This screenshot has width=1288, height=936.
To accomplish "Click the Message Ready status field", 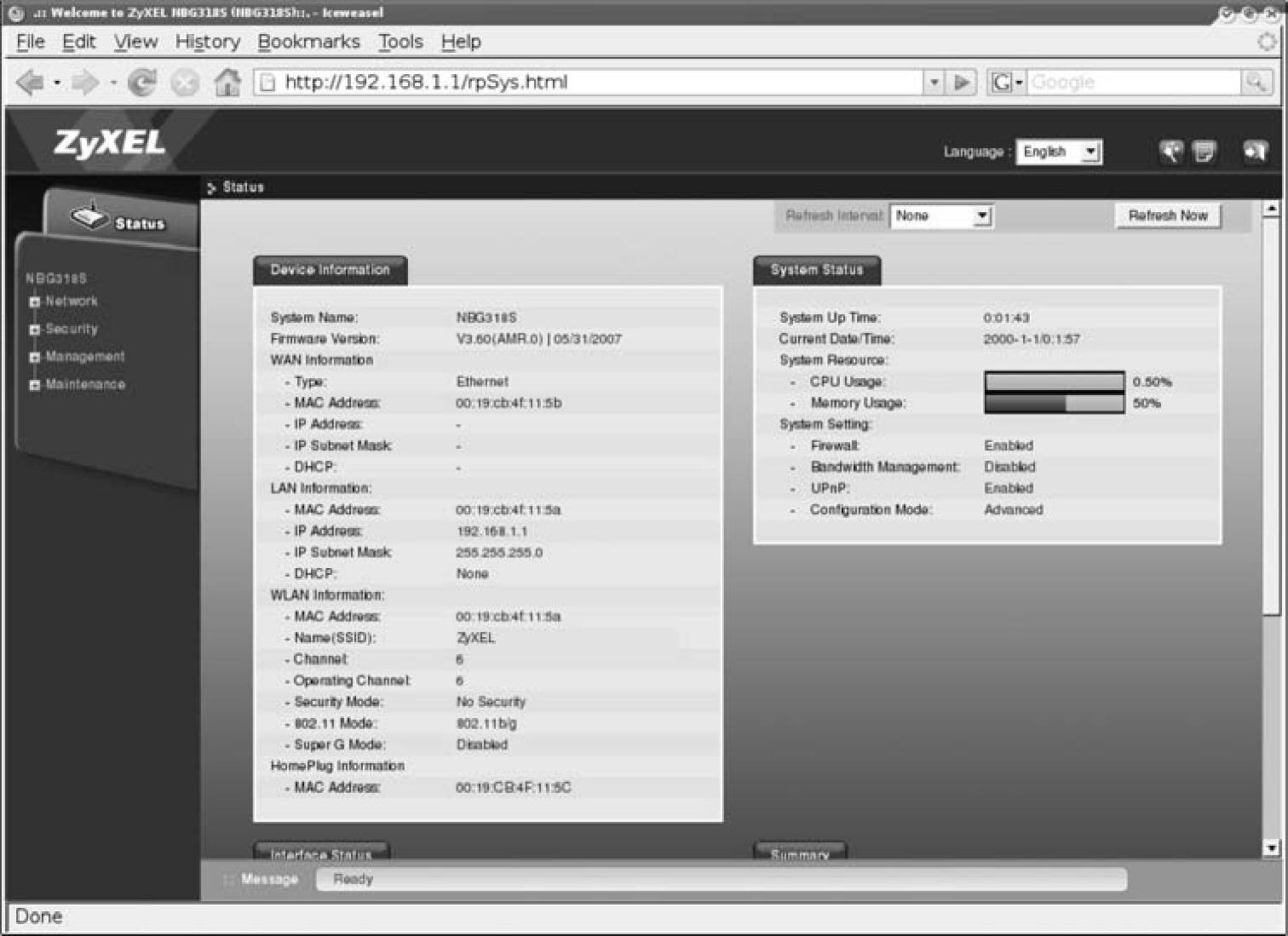I will point(722,880).
